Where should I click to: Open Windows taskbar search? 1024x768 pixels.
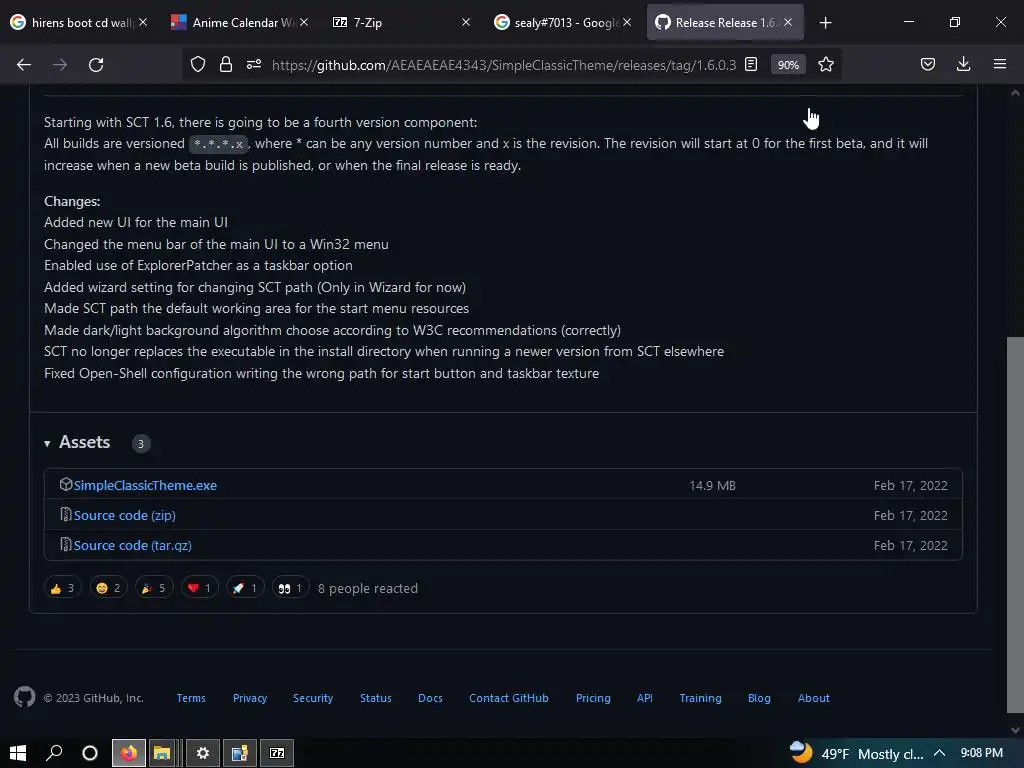click(x=54, y=753)
